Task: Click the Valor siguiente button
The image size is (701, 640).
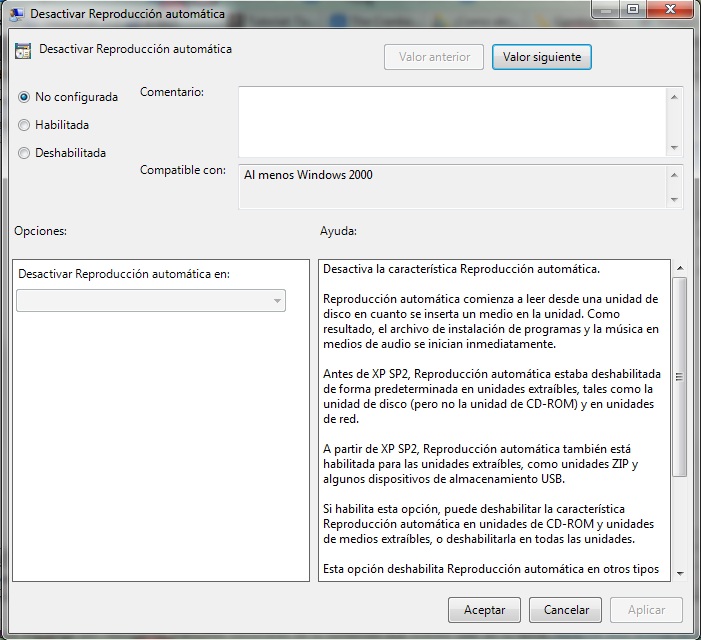Action: [x=542, y=57]
